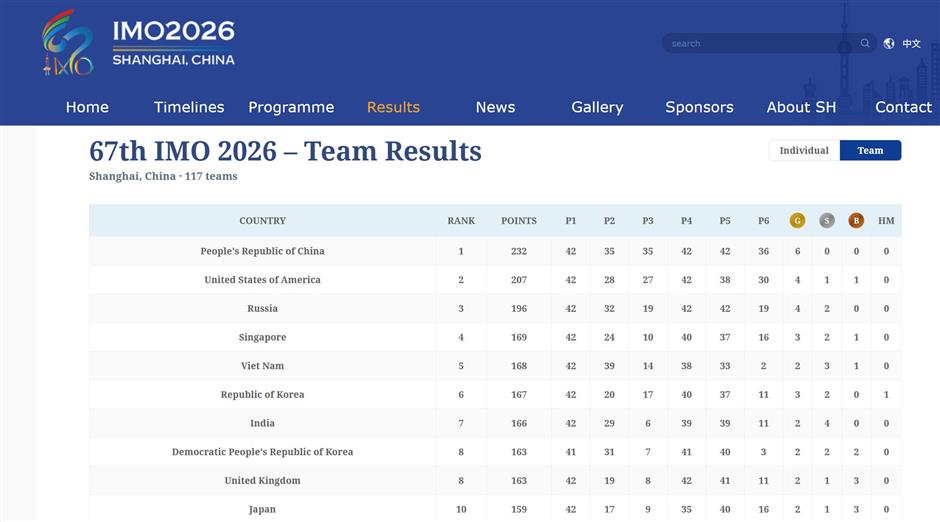The image size is (940, 522).
Task: Click the search magnifier icon
Action: 864,43
